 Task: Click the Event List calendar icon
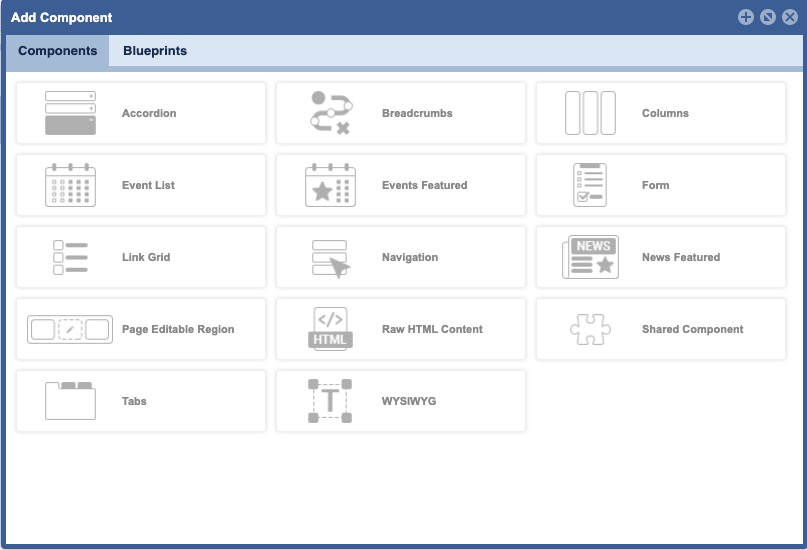pos(70,185)
